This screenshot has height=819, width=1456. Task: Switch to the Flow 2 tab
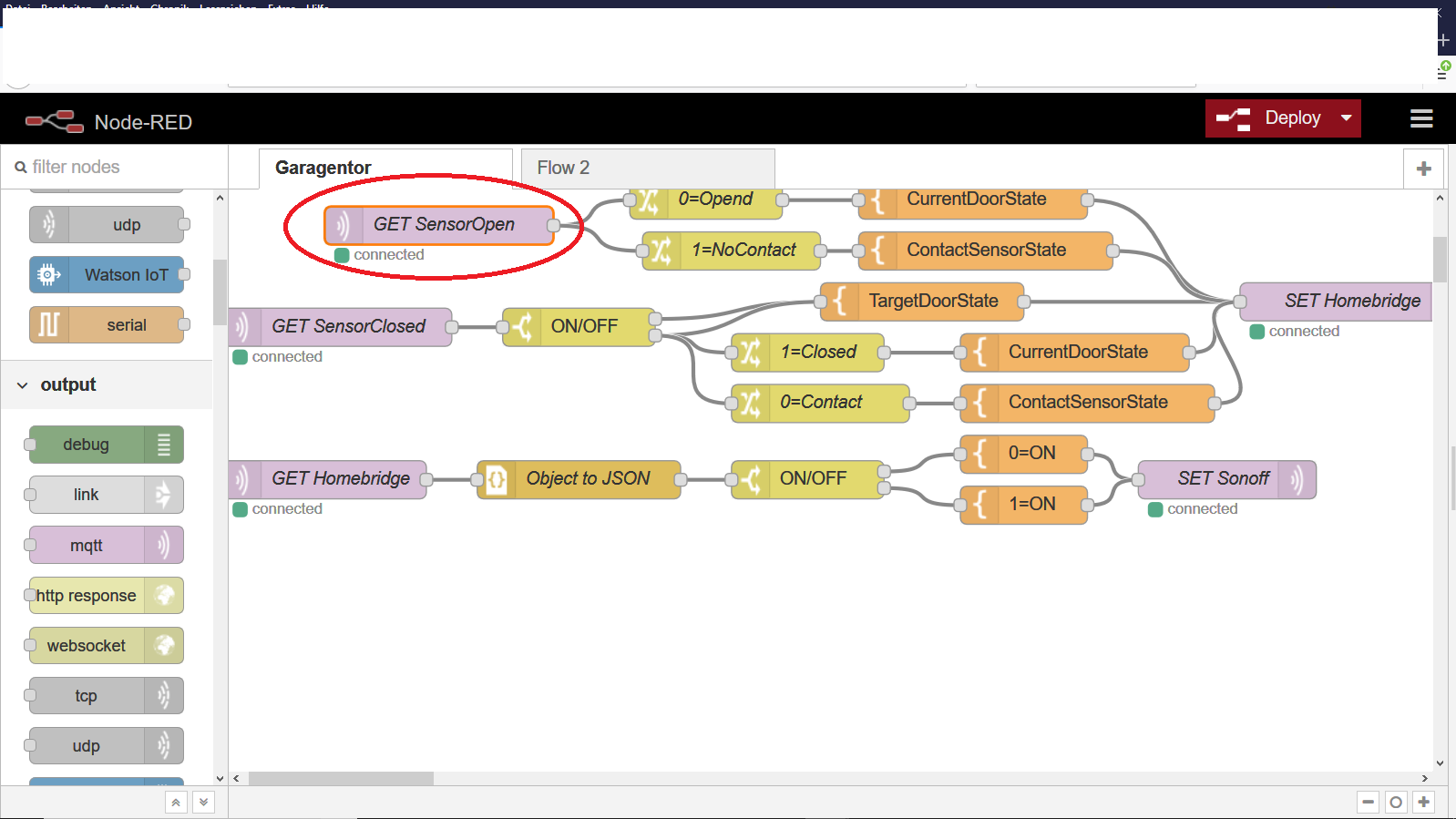pos(647,169)
